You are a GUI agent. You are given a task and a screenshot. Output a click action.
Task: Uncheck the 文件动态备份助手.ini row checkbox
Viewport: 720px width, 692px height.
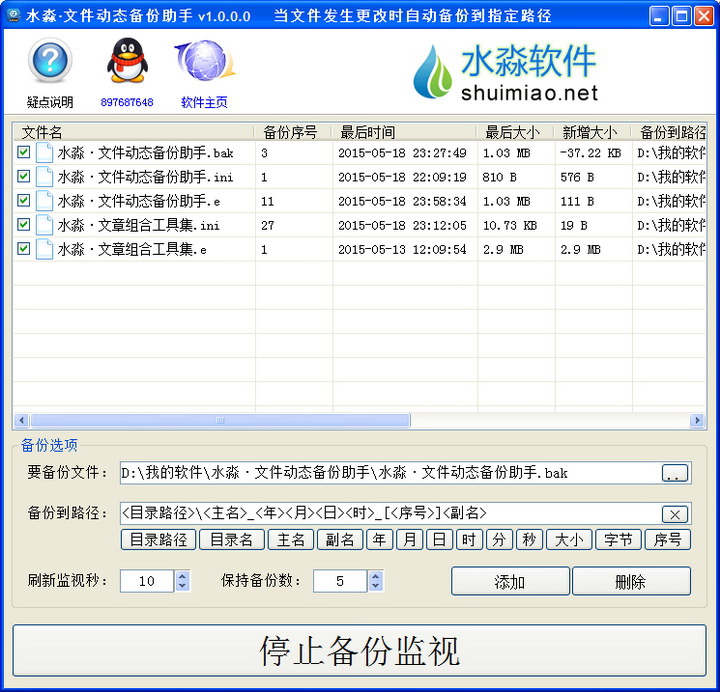click(23, 176)
